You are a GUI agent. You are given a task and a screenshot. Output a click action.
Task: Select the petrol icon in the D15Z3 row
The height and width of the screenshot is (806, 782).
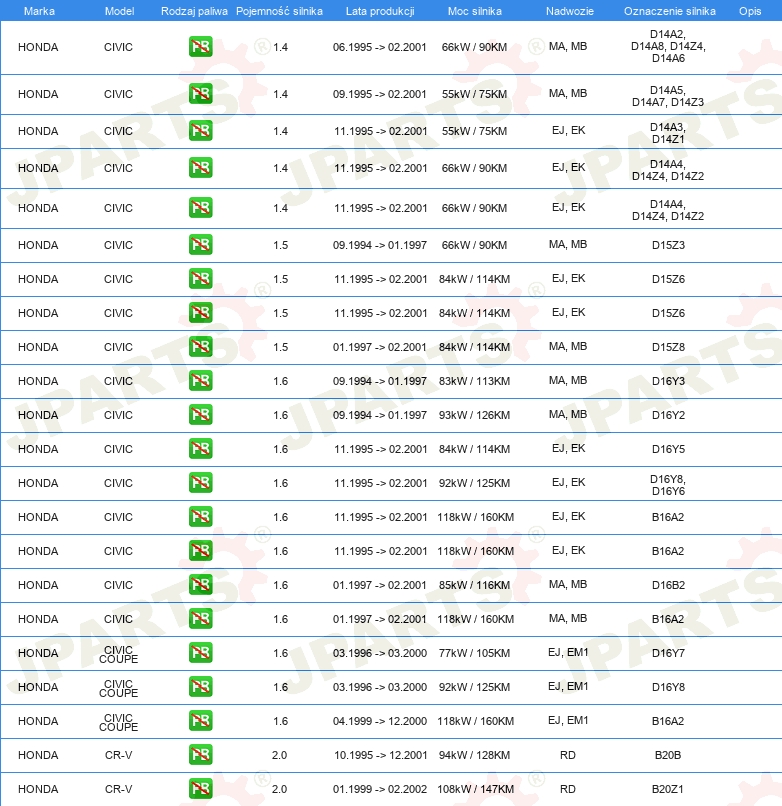pyautogui.click(x=201, y=245)
